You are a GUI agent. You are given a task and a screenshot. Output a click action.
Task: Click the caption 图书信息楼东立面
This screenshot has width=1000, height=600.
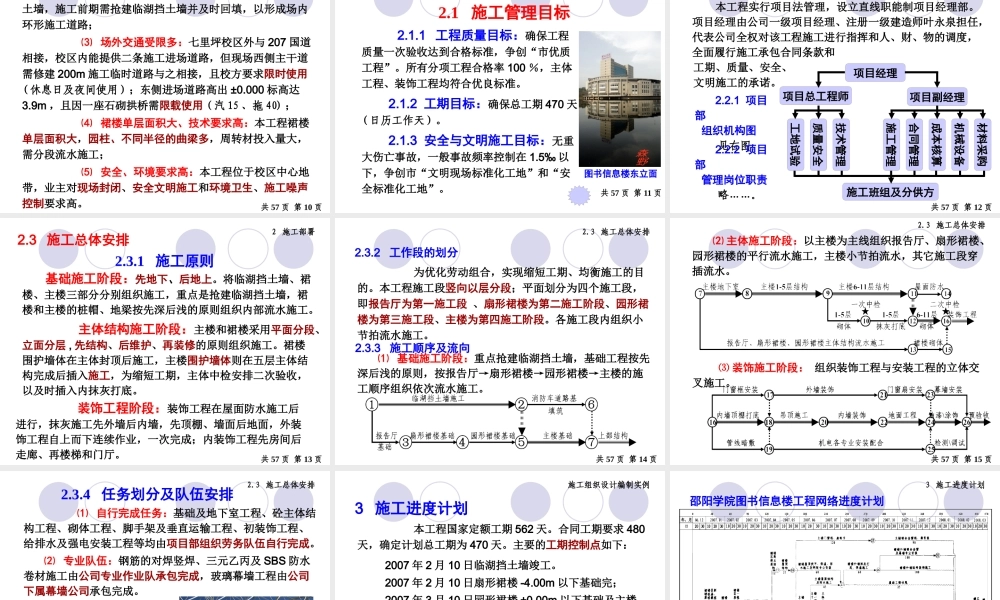coord(620,173)
